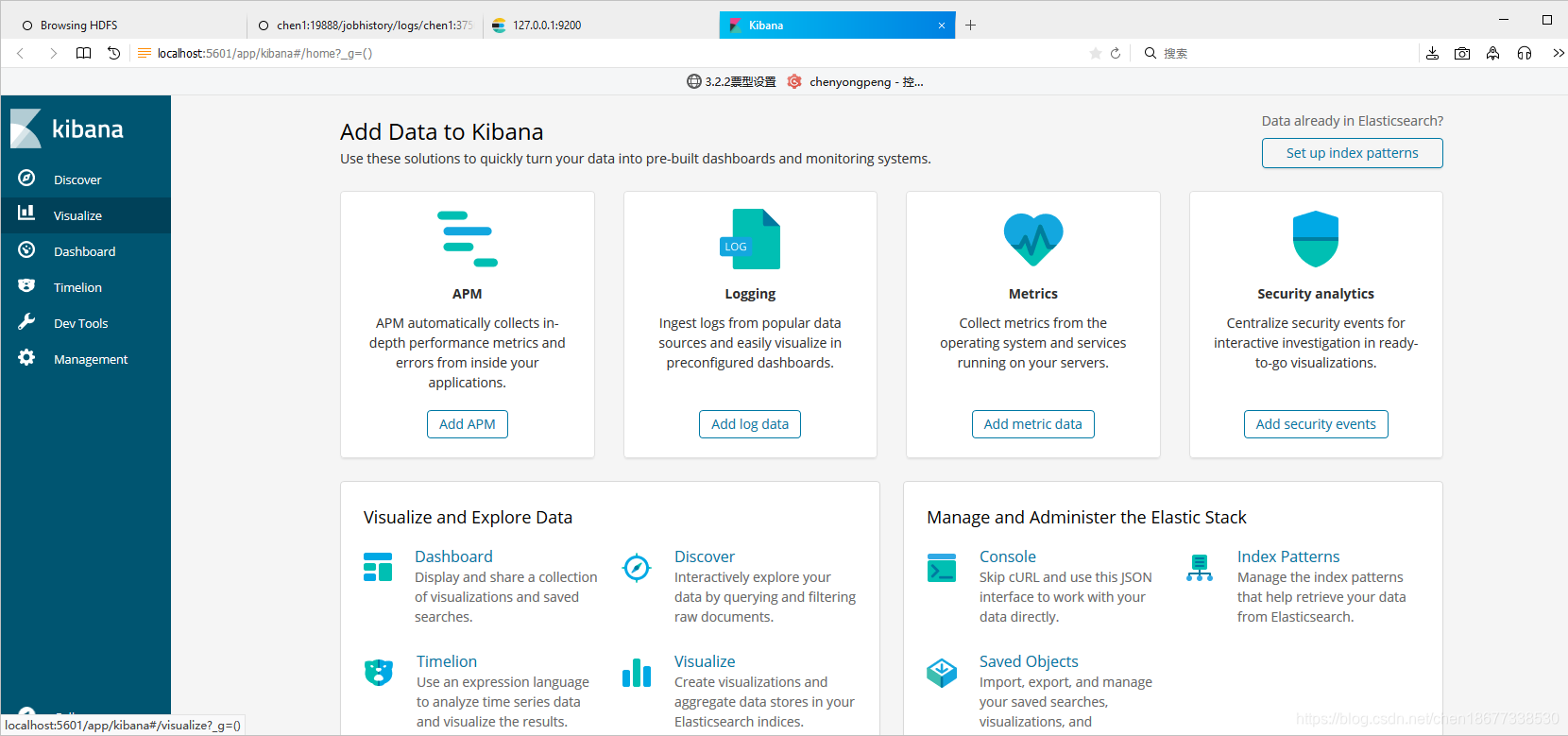Viewport: 1568px width, 736px height.
Task: Open the Dashboard gauge icon in sidebar
Action: point(26,250)
